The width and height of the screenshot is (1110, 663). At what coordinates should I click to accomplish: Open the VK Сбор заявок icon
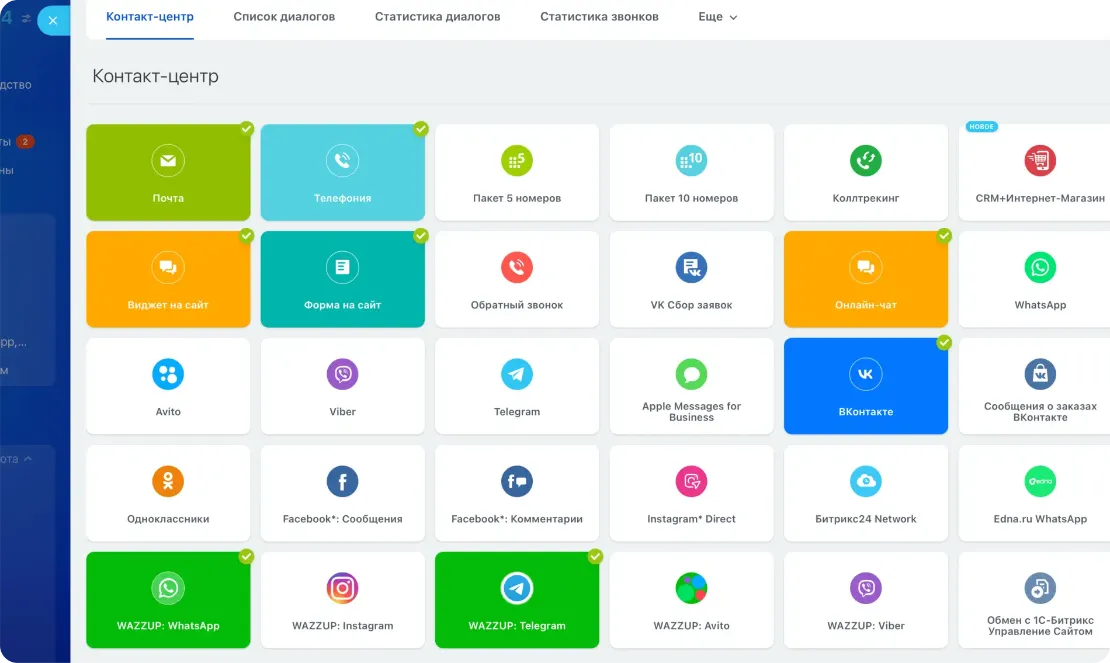[x=692, y=267]
